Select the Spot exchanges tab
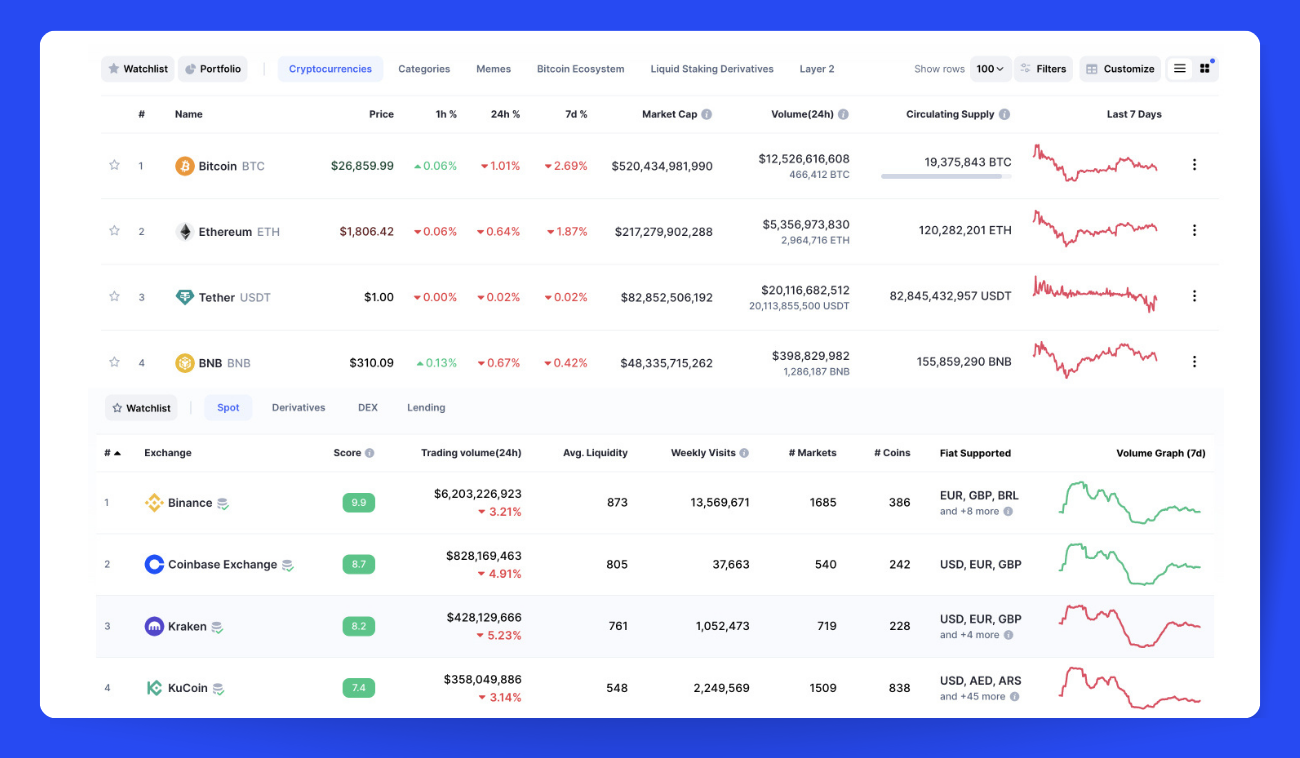The image size is (1300, 758). 228,408
